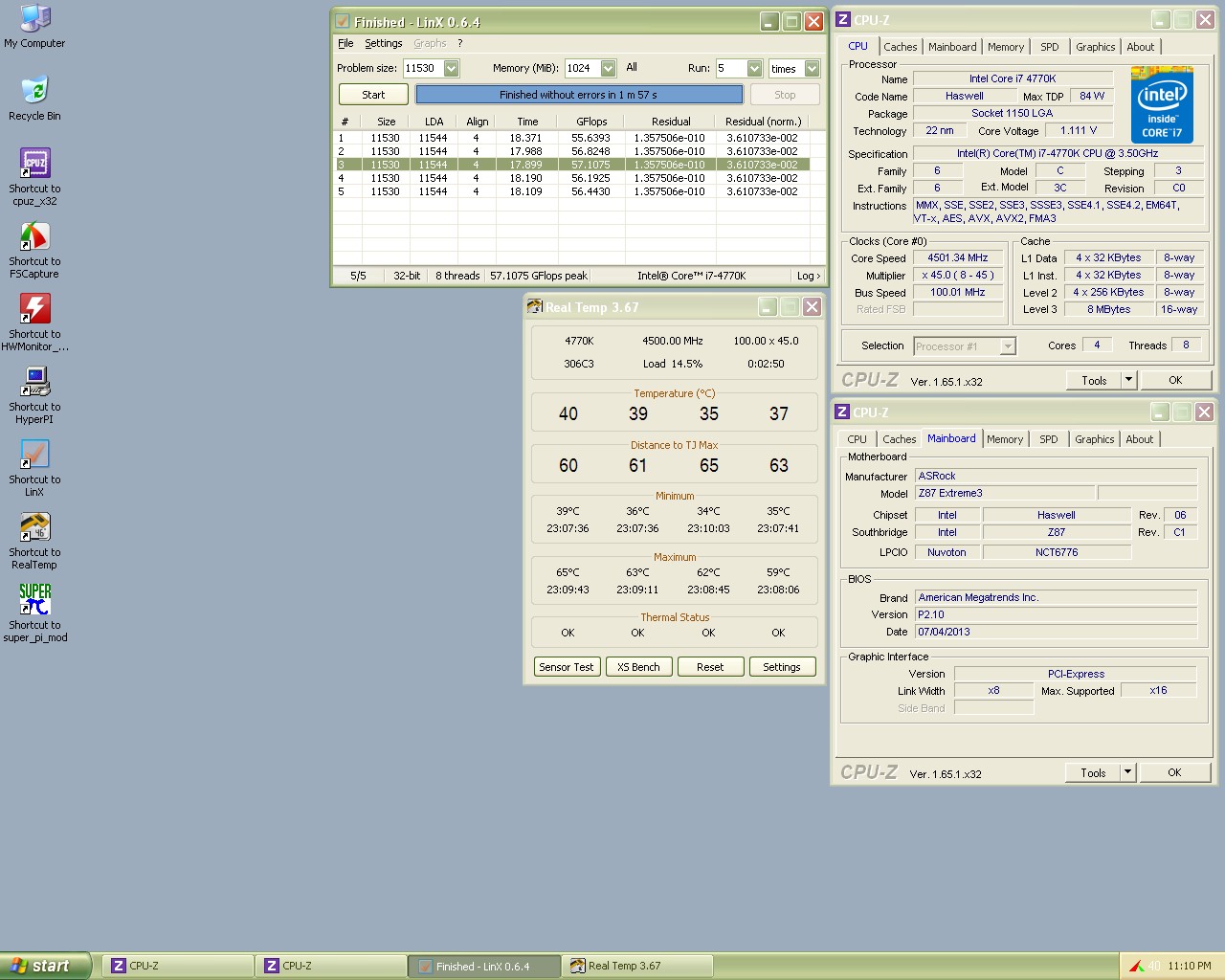
Task: Expand the Log panel in LinX status bar
Action: click(x=809, y=276)
